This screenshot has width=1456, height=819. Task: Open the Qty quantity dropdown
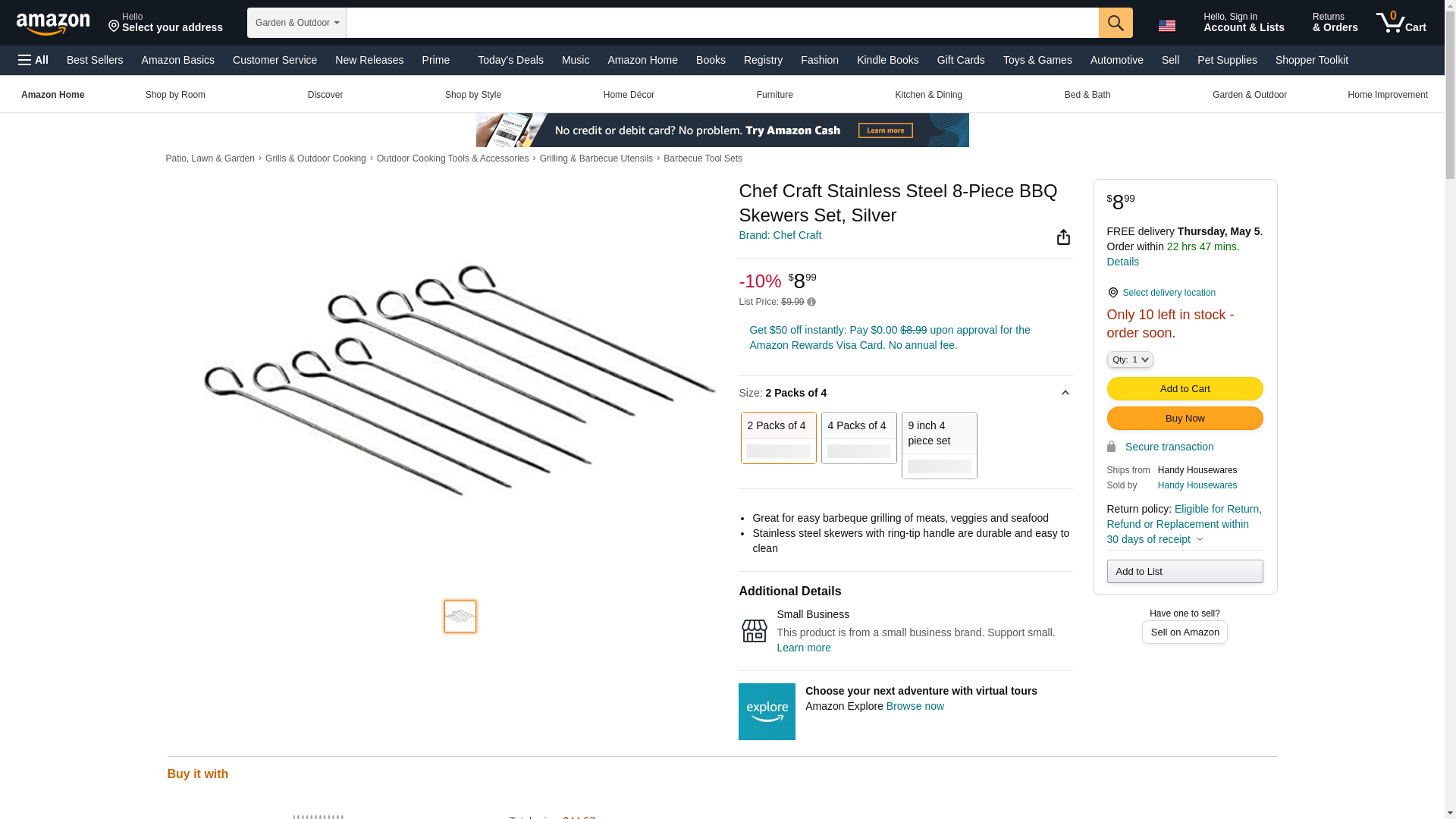(x=1129, y=359)
